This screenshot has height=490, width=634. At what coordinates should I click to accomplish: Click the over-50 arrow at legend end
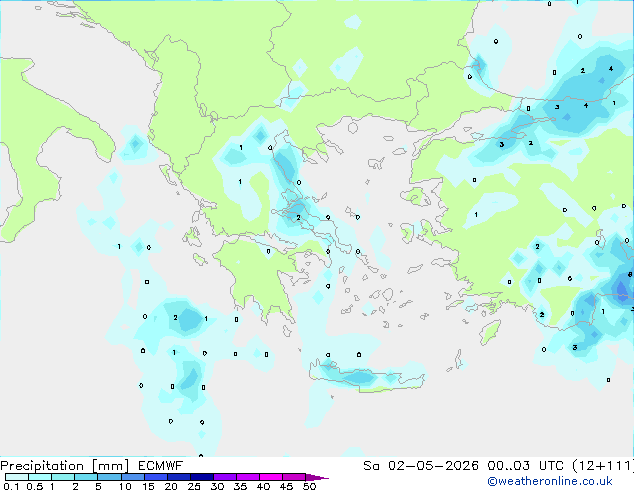(317, 477)
